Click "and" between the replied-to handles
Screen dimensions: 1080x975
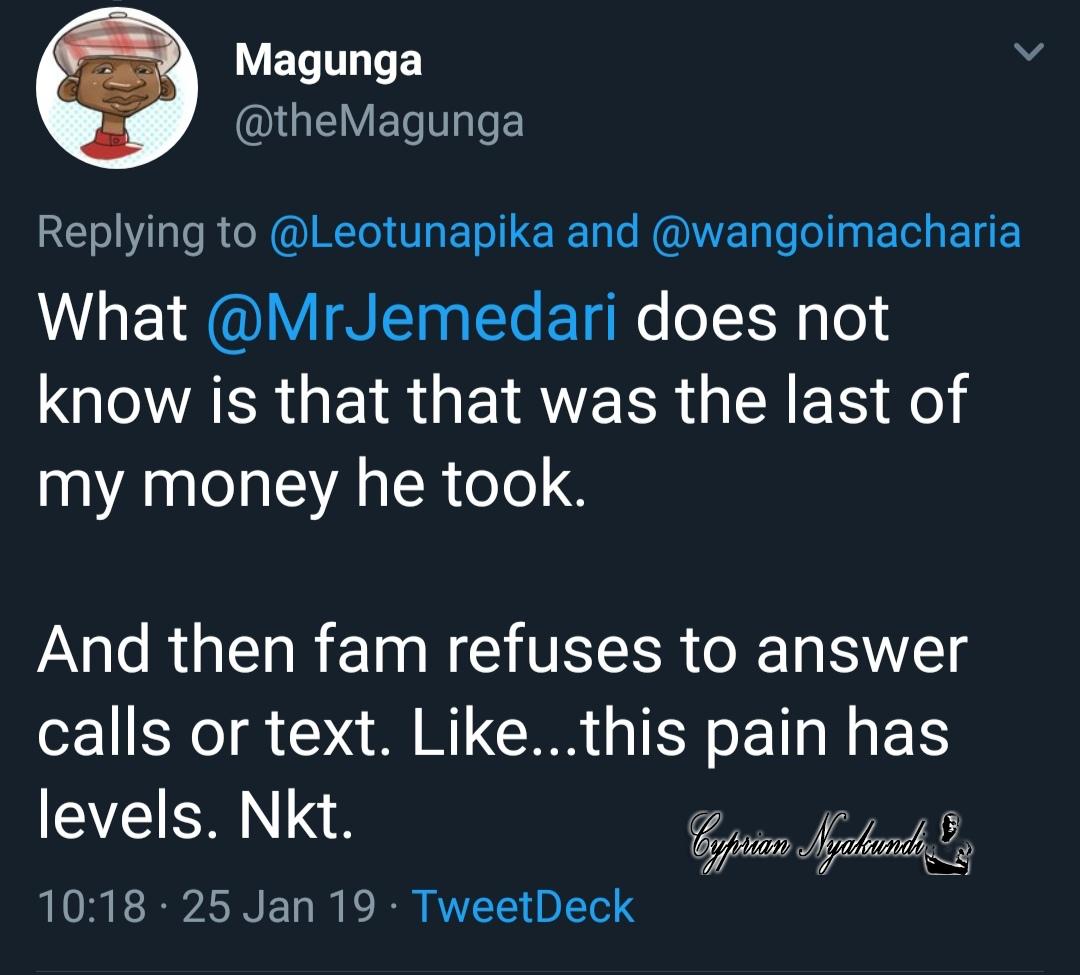point(603,232)
